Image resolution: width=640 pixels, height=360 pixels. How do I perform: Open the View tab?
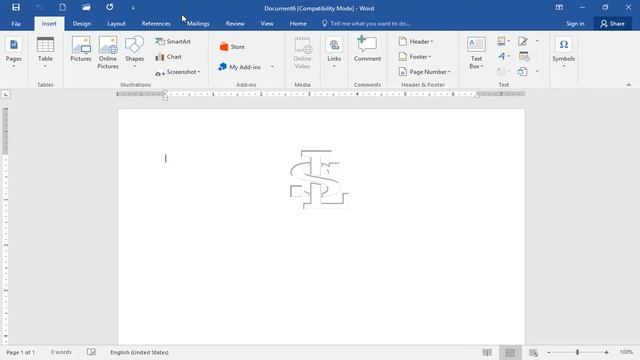point(267,24)
